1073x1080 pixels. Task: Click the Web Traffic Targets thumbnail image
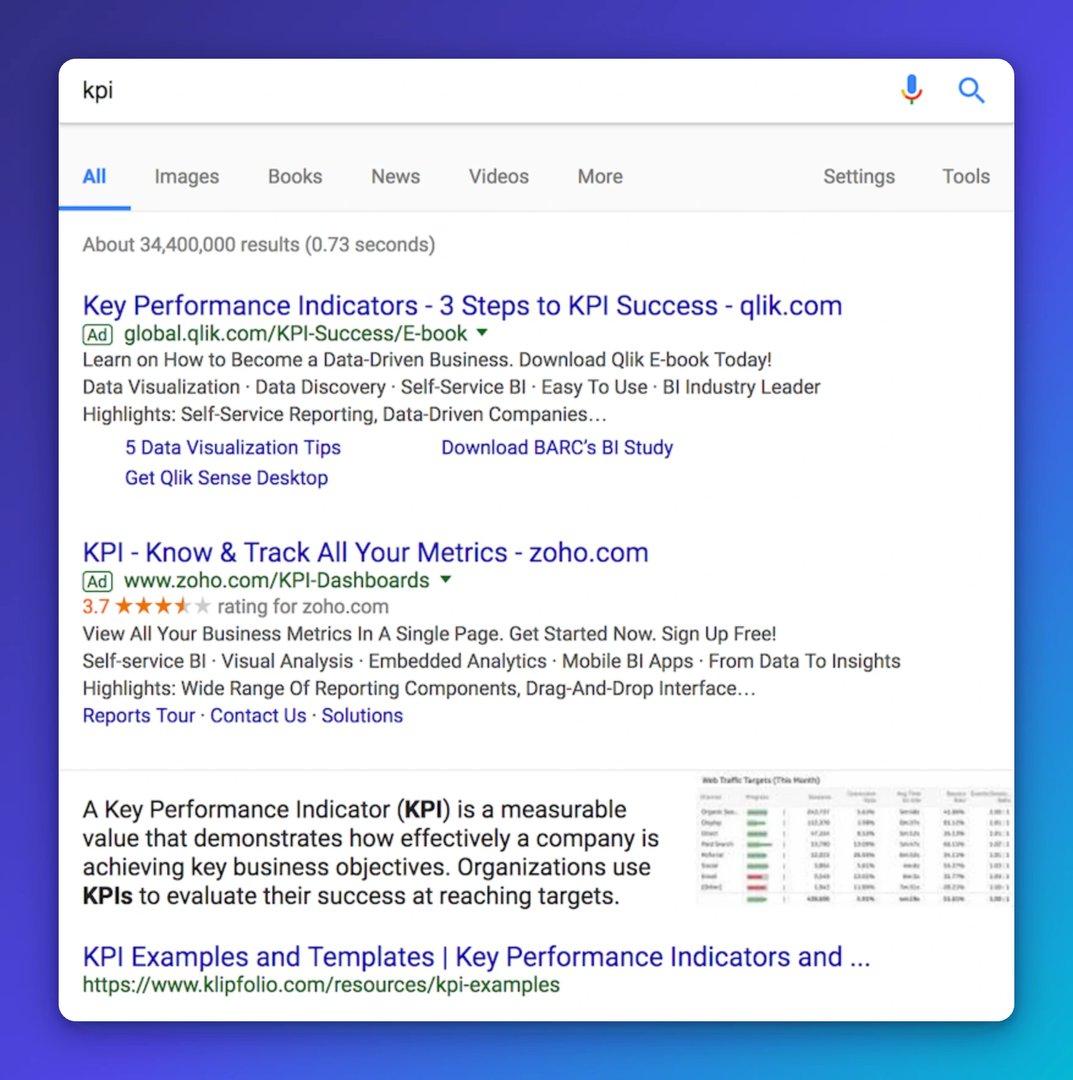point(855,840)
